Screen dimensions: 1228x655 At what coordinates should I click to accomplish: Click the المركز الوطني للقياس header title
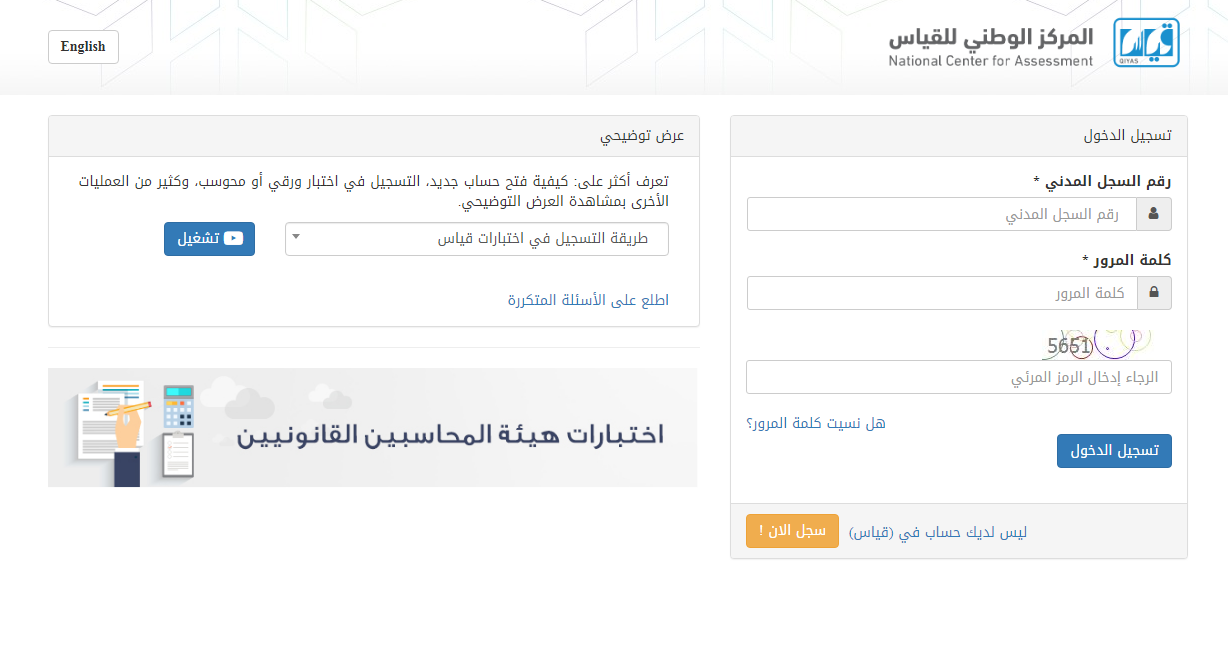coord(991,38)
